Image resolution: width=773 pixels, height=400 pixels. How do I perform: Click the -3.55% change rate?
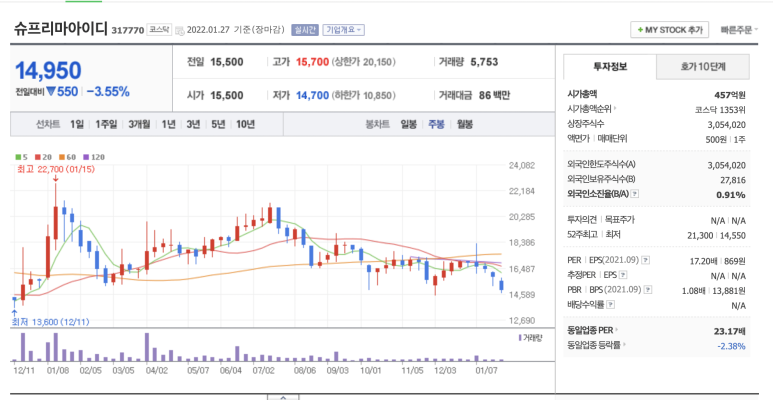(x=108, y=91)
